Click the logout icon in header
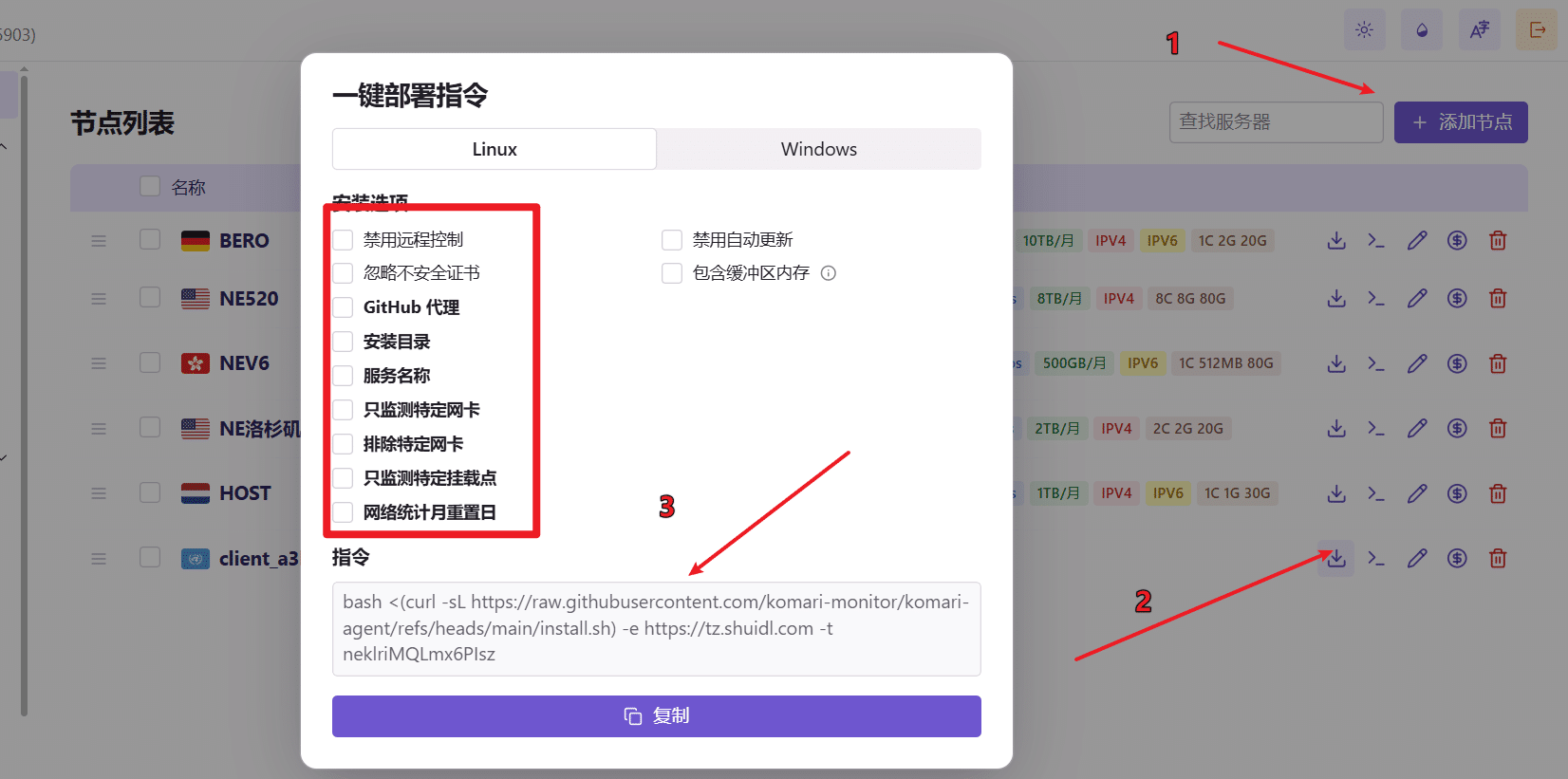Screen dimensions: 1568x779 click(x=1537, y=30)
